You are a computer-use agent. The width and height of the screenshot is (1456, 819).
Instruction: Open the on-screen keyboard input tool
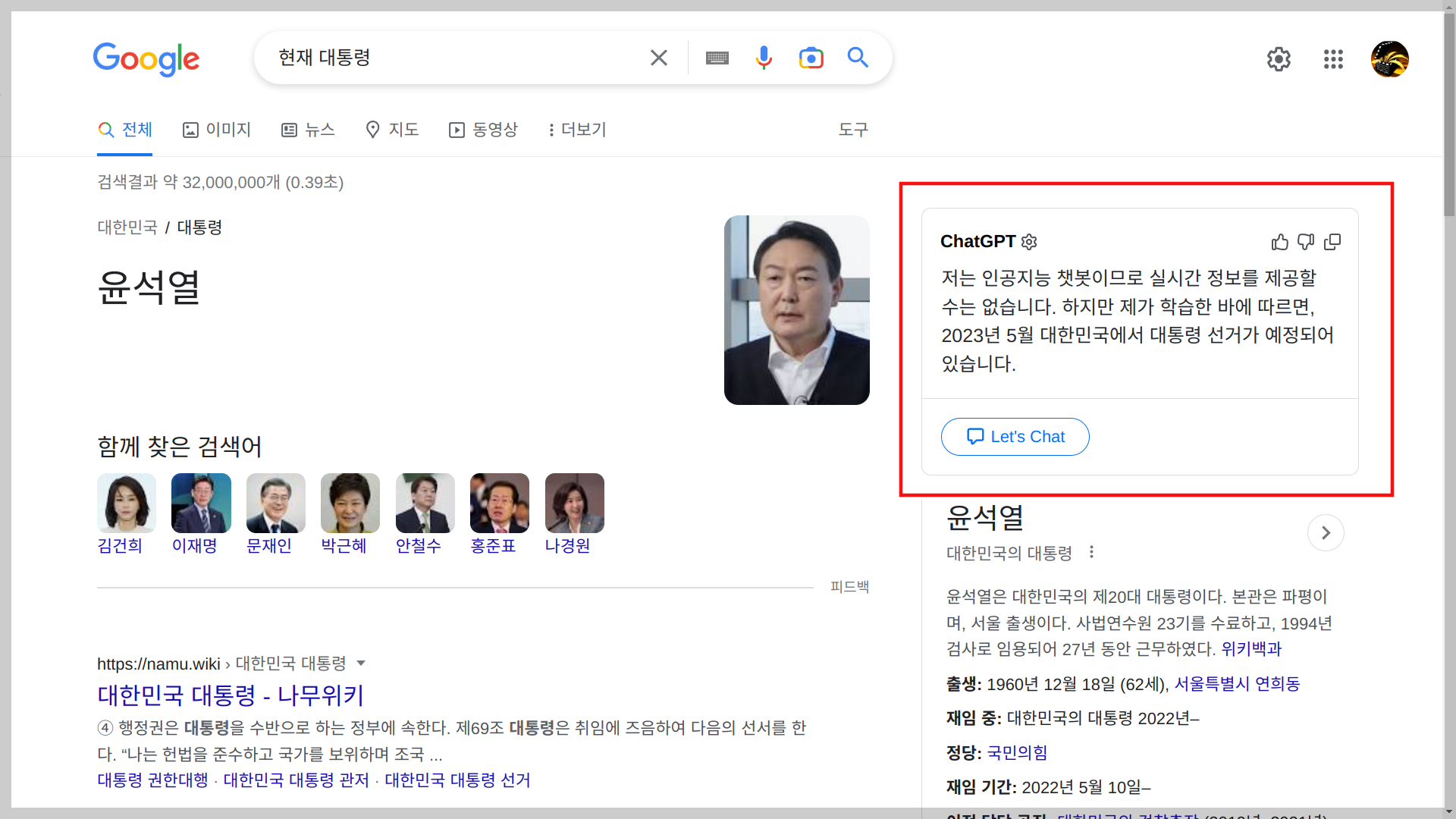pos(717,58)
